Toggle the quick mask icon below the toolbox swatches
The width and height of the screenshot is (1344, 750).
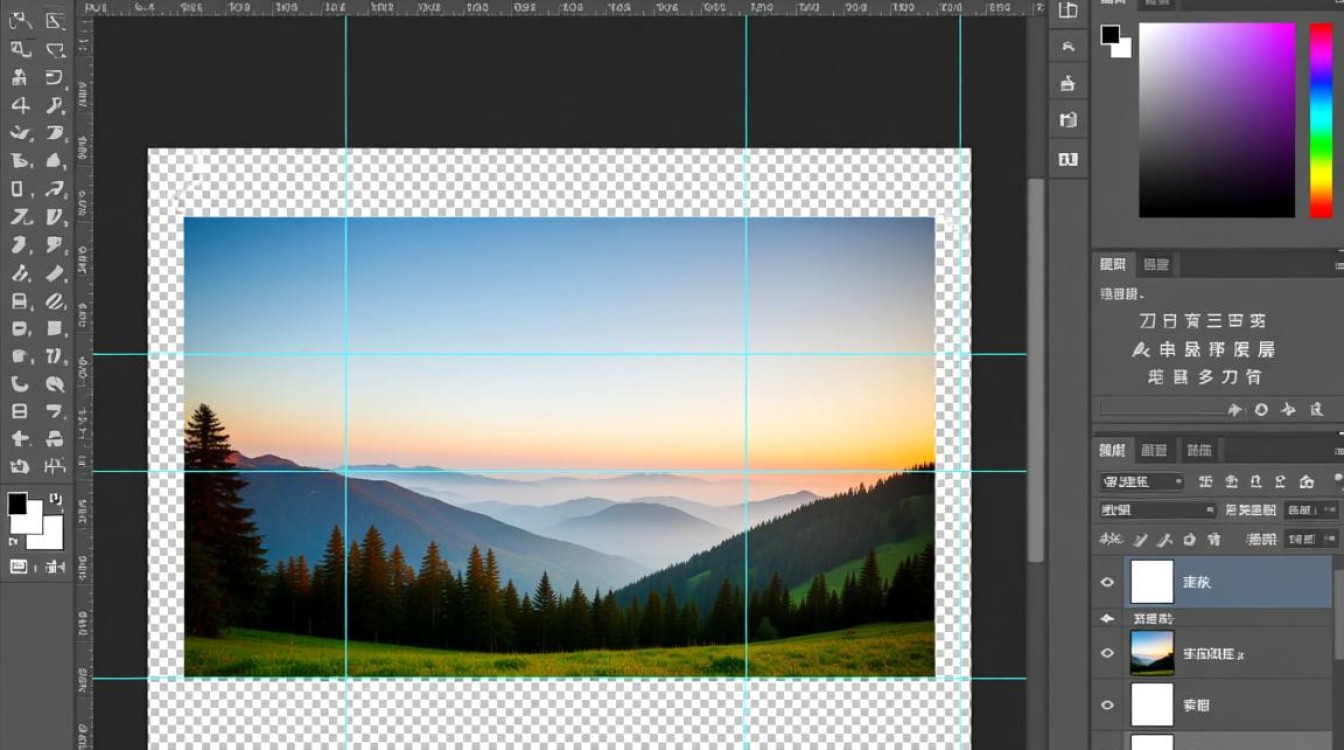click(18, 566)
